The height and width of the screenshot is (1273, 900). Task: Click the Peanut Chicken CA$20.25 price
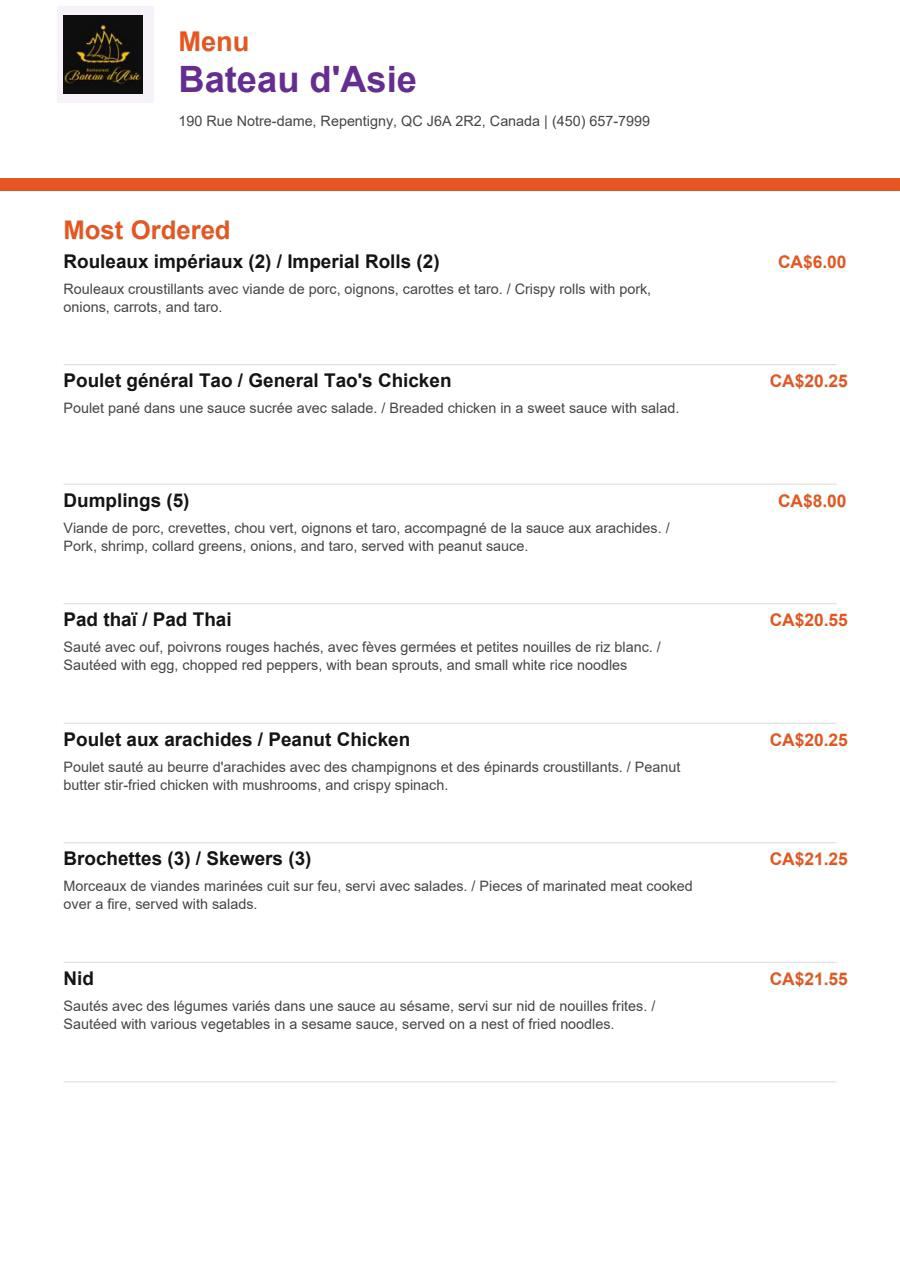coord(808,740)
